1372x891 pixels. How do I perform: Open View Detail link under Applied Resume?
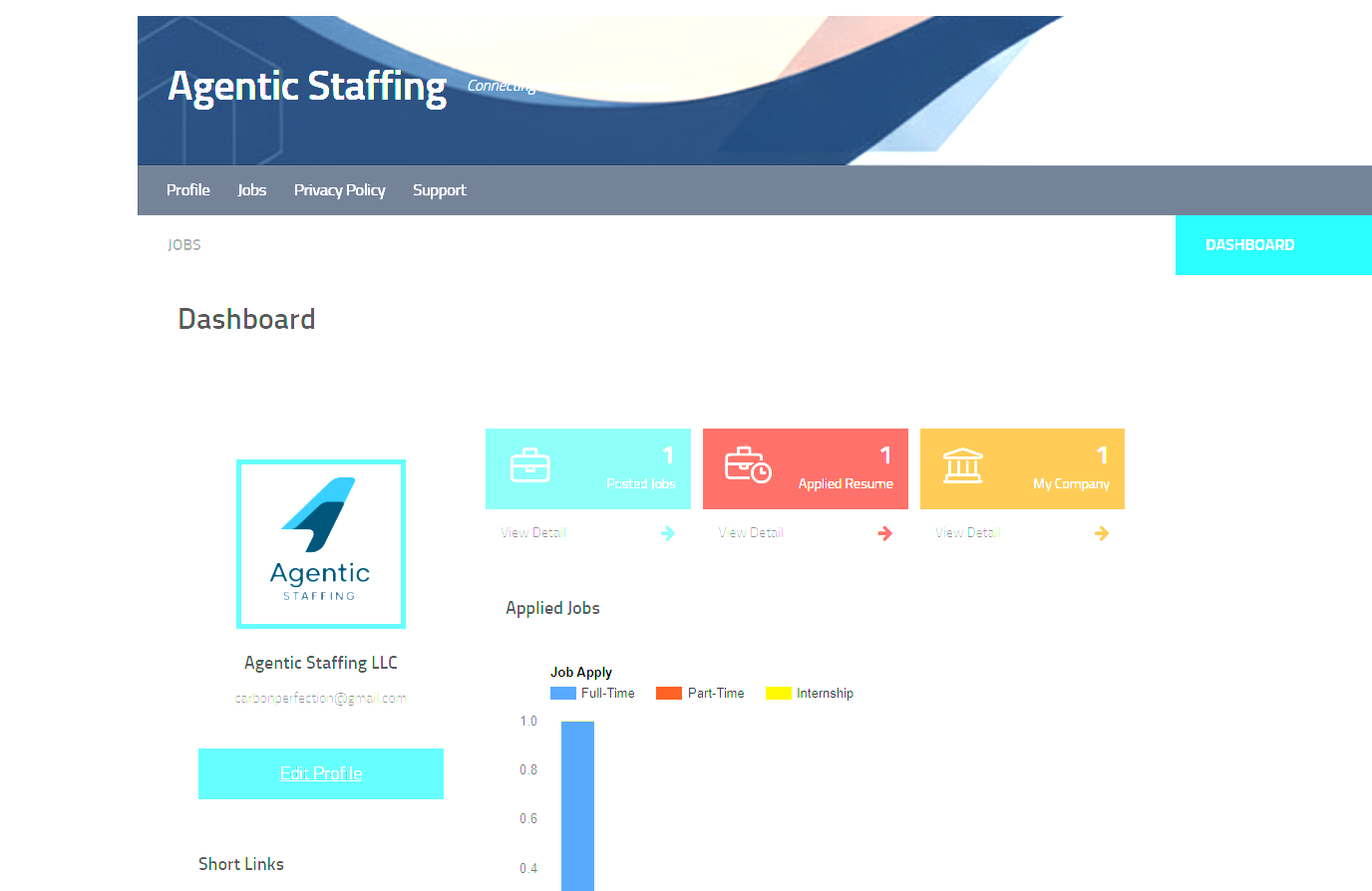point(751,533)
